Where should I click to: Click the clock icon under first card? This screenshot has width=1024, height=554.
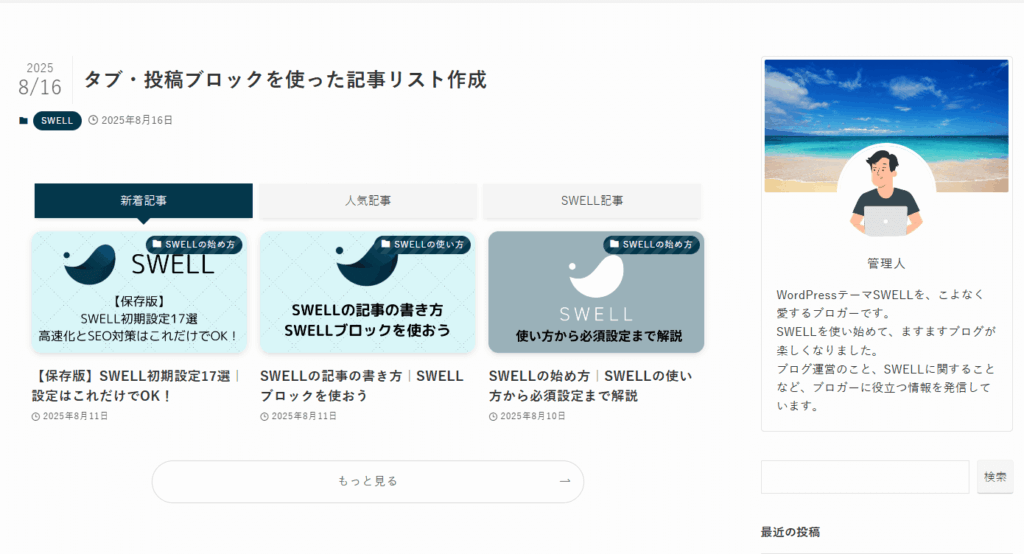36,416
